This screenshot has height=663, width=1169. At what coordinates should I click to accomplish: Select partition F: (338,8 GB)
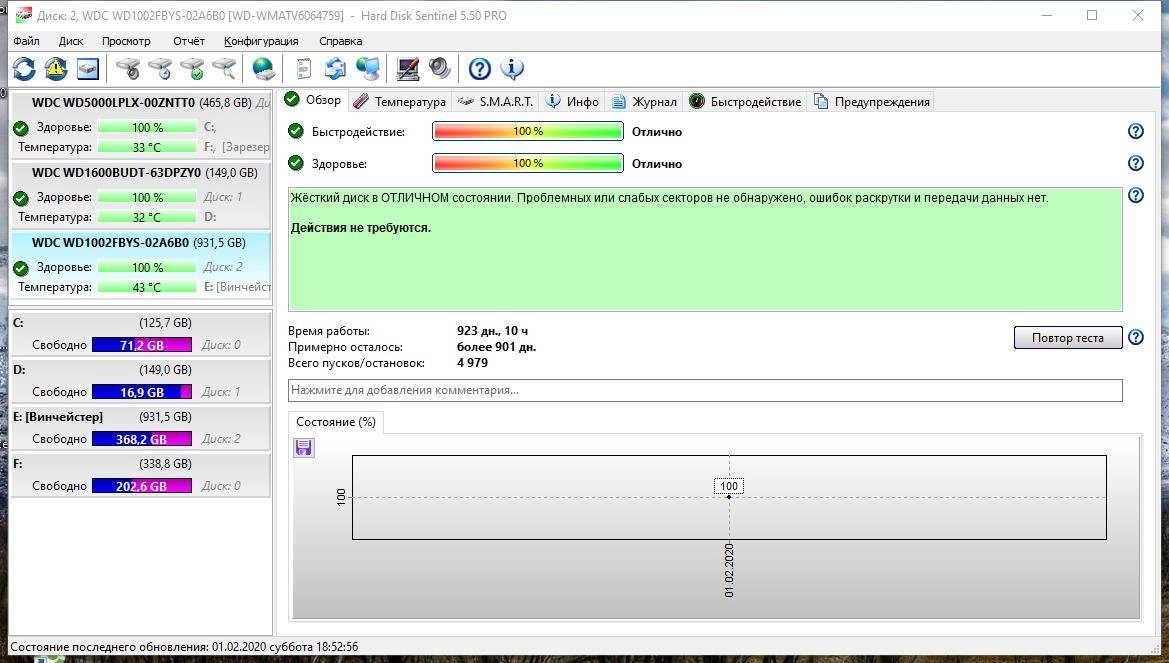pos(141,474)
